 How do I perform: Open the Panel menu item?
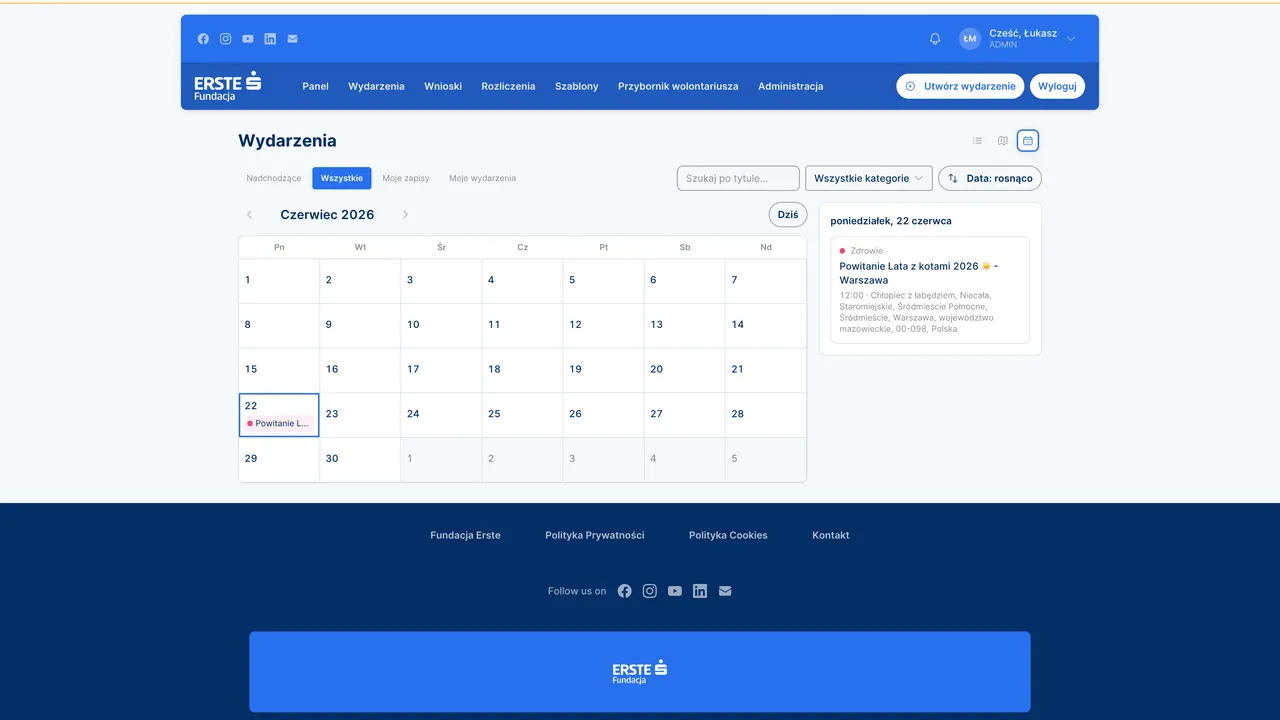(x=316, y=86)
